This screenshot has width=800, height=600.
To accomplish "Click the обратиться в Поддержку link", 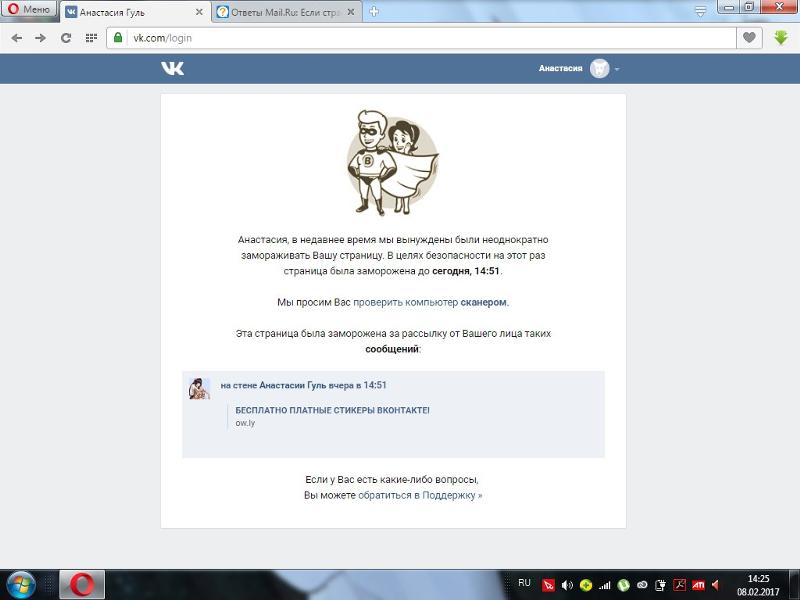I will [x=420, y=495].
